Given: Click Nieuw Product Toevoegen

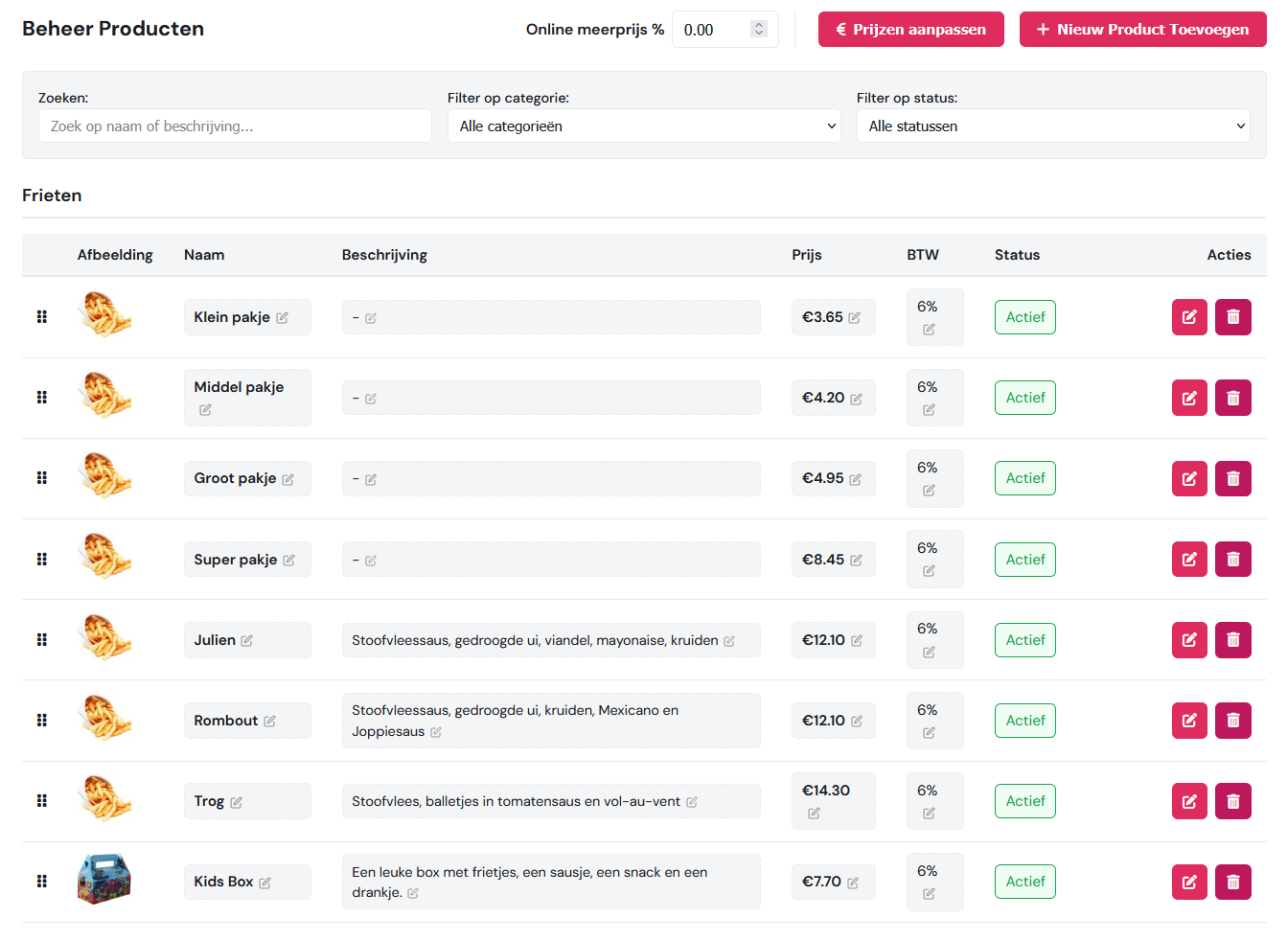Looking at the screenshot, I should pos(1142,29).
